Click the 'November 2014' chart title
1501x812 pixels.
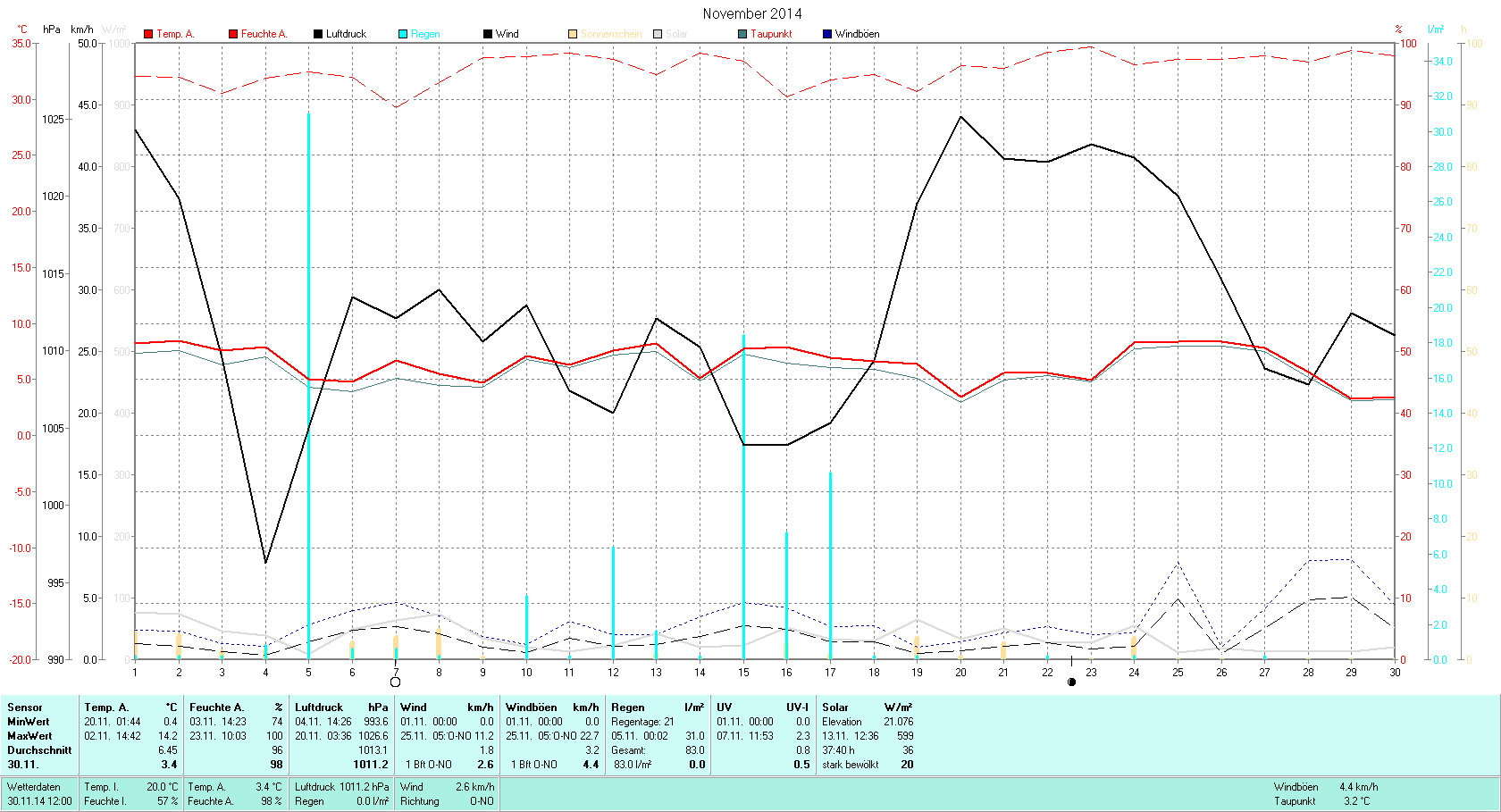tap(752, 13)
